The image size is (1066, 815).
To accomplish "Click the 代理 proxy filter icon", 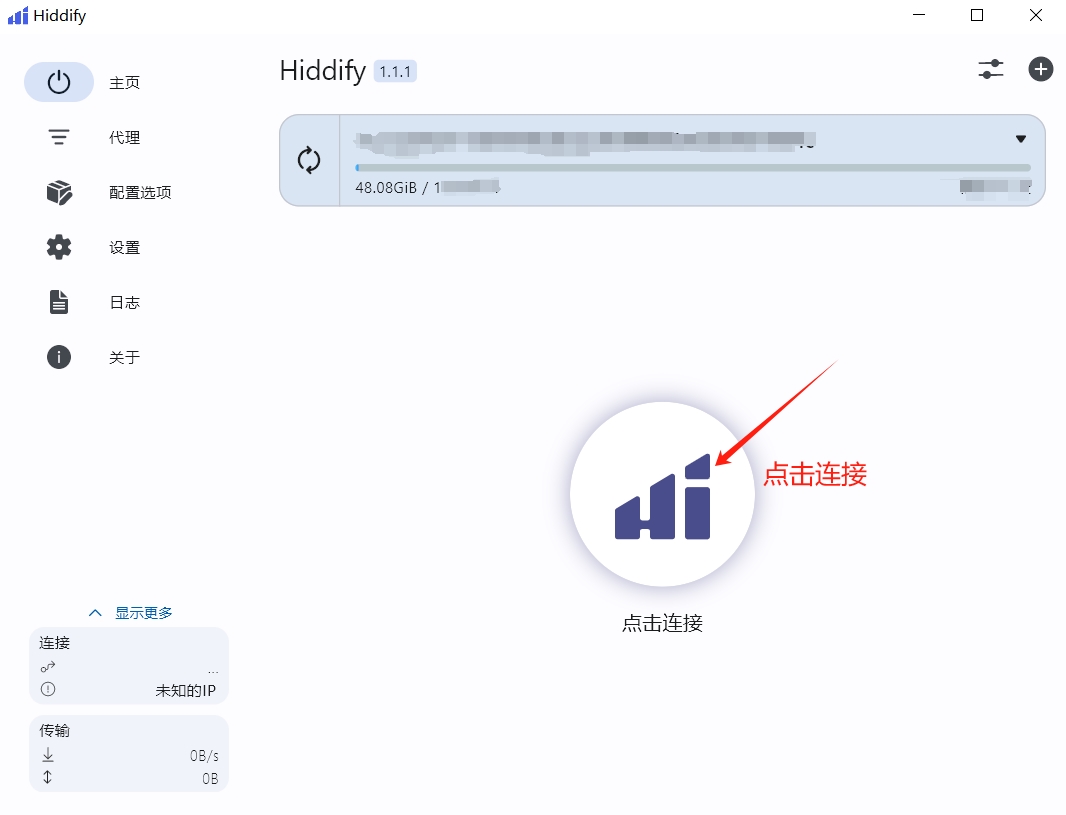I will point(58,137).
